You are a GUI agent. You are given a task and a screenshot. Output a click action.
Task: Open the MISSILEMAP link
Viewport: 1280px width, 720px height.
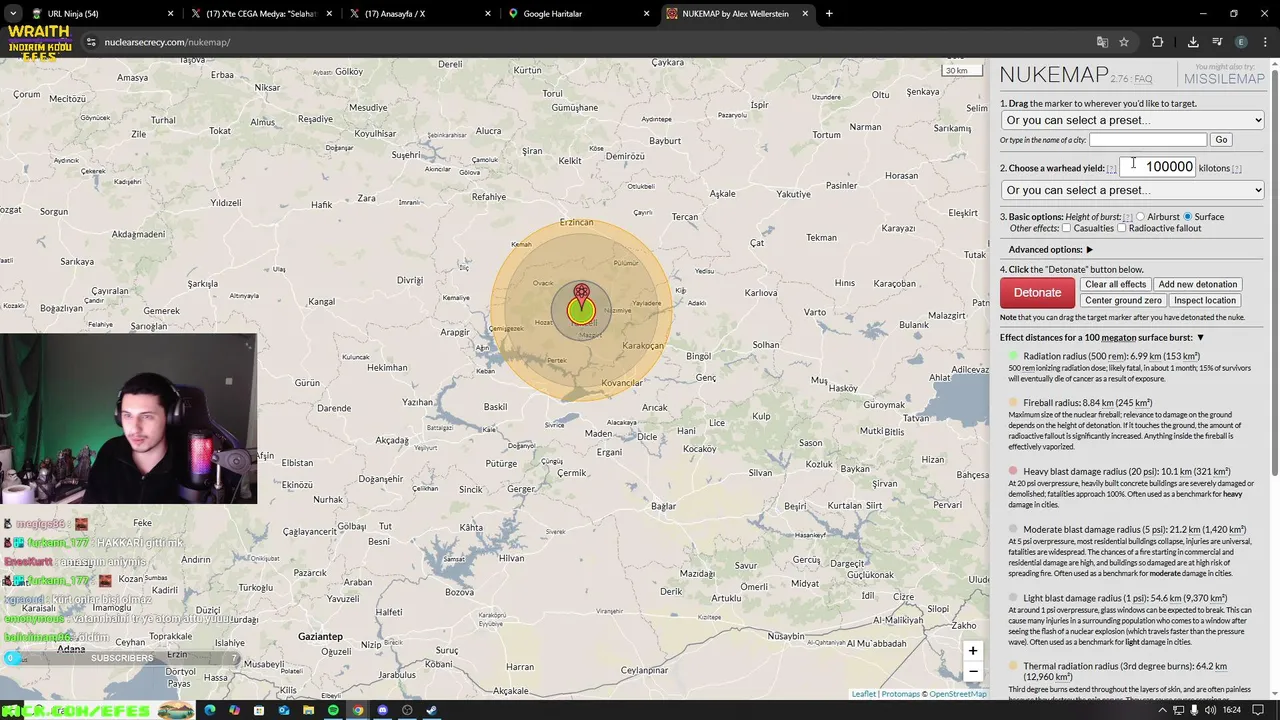point(1224,79)
